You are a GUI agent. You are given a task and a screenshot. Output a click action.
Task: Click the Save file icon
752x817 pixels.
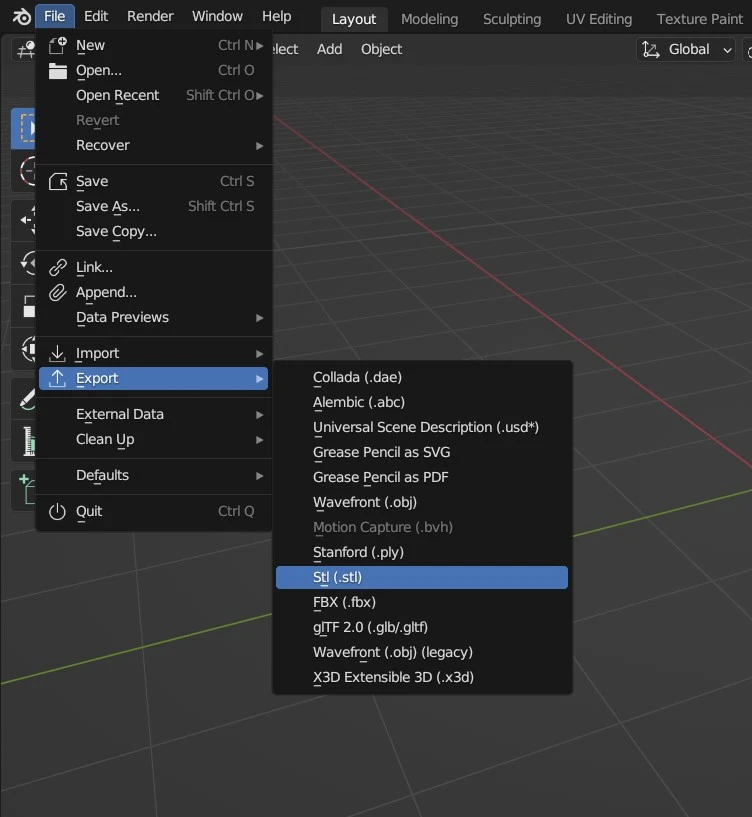coord(57,181)
